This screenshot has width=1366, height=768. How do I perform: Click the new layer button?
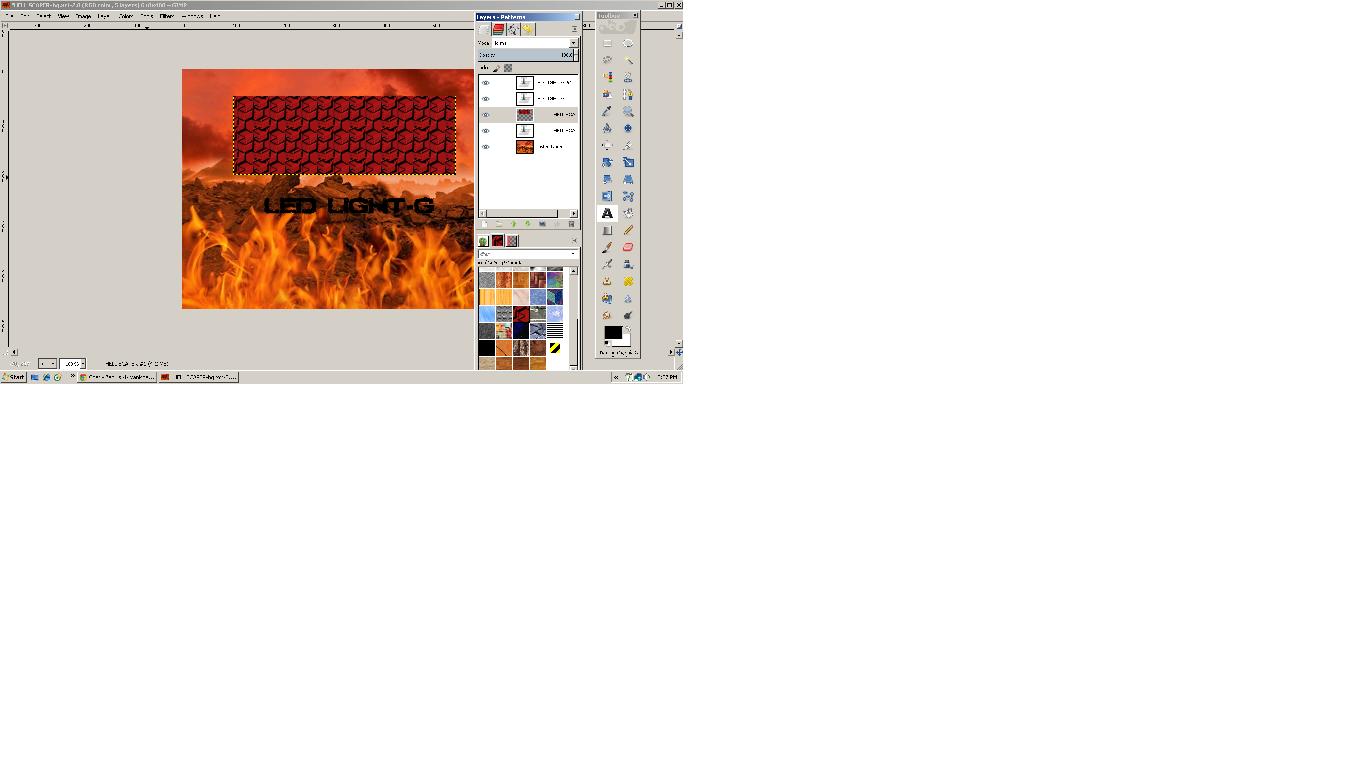pos(484,224)
